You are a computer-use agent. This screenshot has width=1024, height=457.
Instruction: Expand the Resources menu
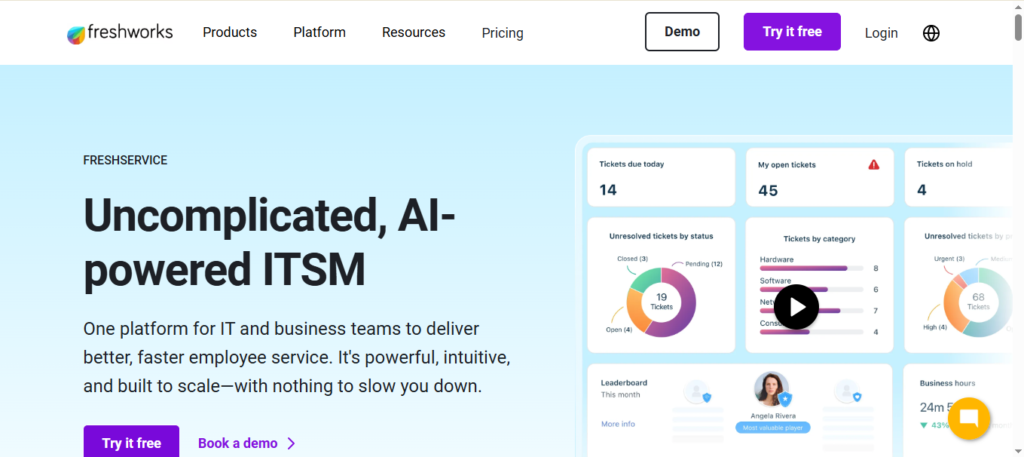pyautogui.click(x=413, y=32)
